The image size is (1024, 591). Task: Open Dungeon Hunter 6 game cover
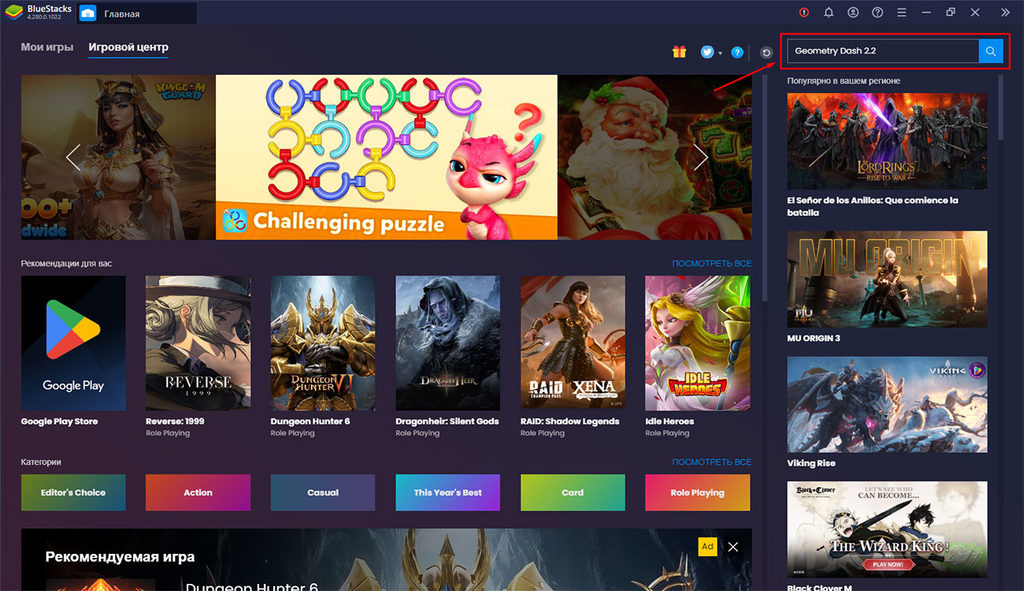pos(323,343)
